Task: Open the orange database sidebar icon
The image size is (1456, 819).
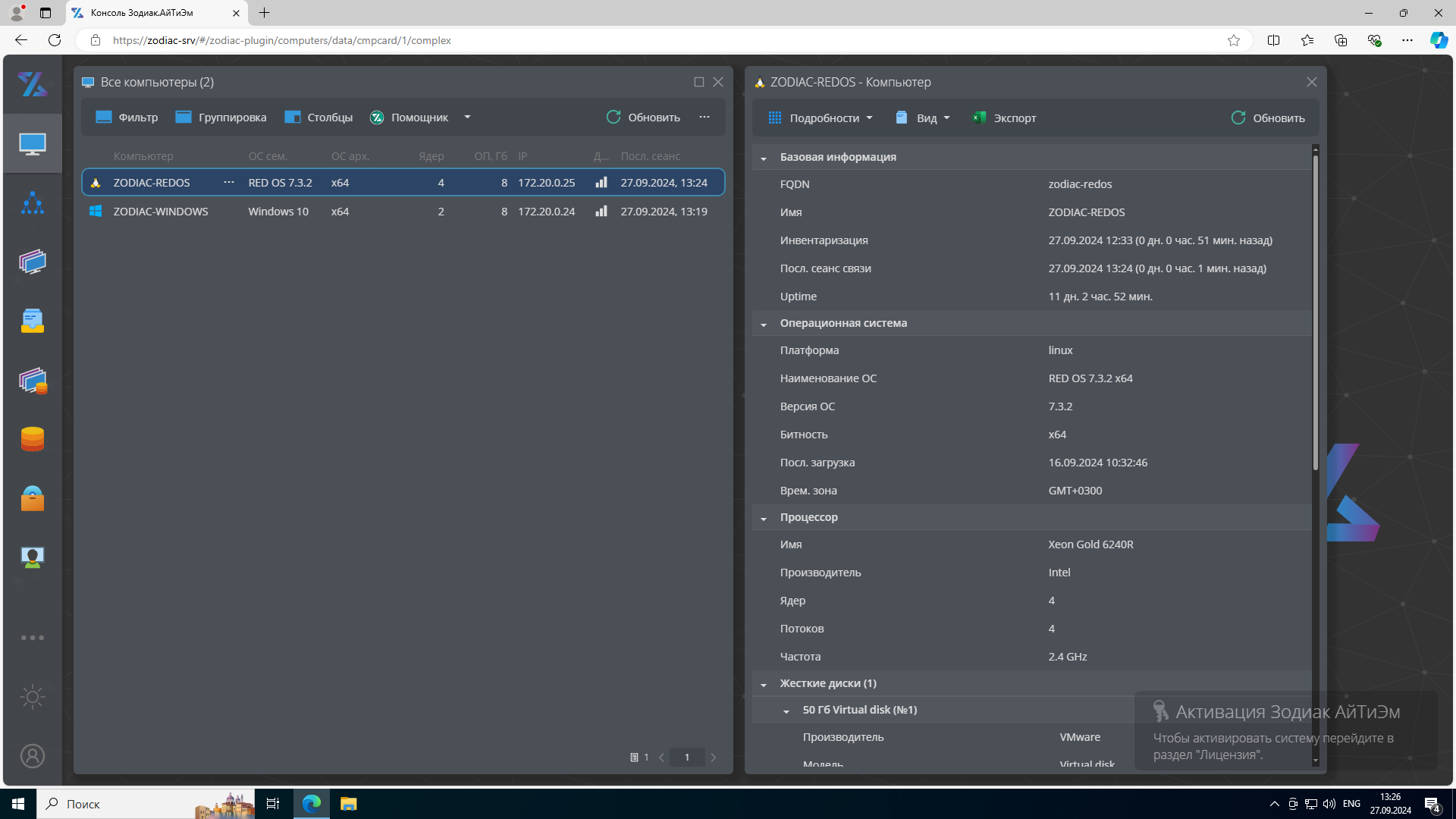Action: [33, 439]
